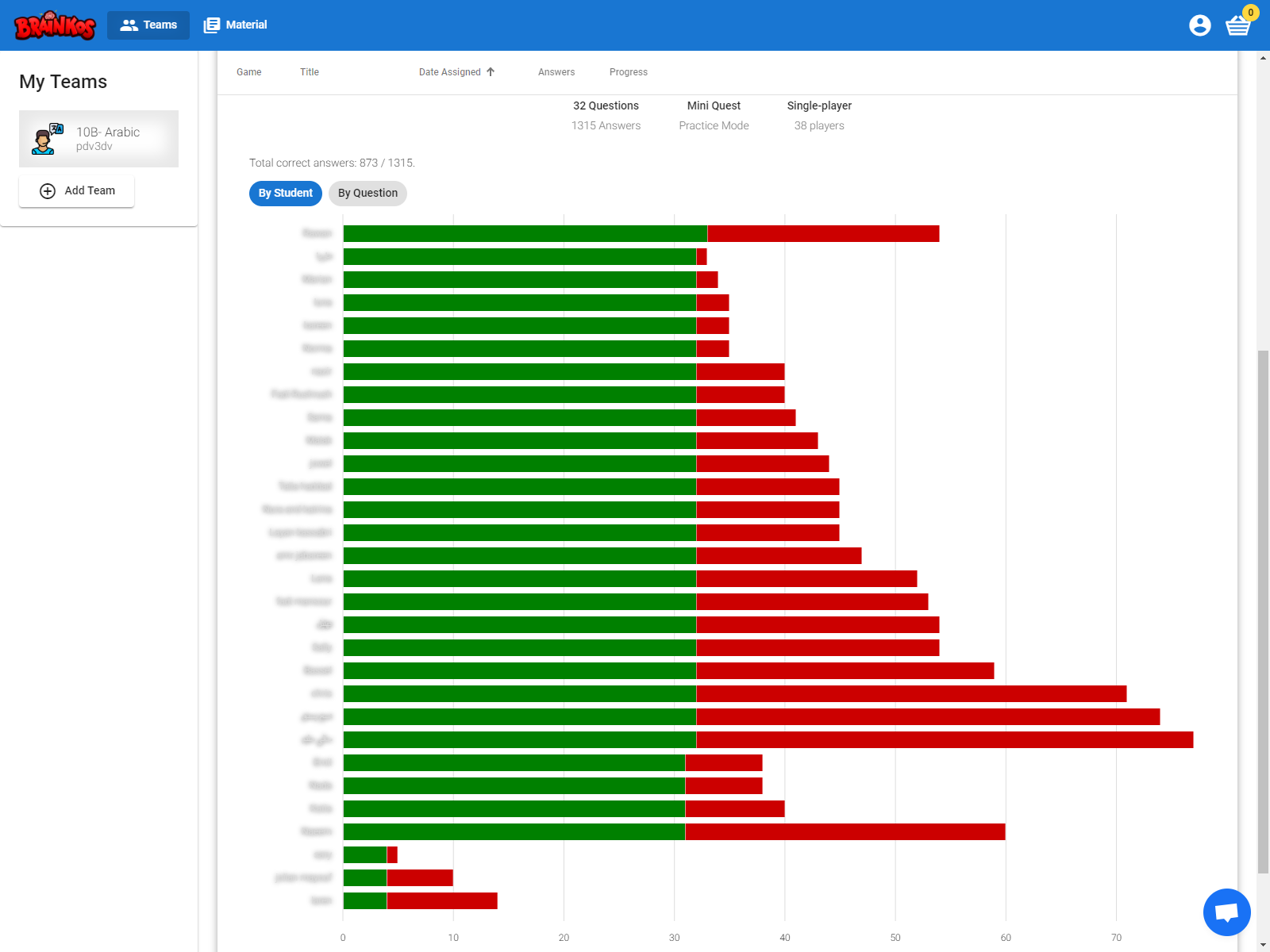
Task: Click the scrollbar up arrow
Action: [1263, 58]
